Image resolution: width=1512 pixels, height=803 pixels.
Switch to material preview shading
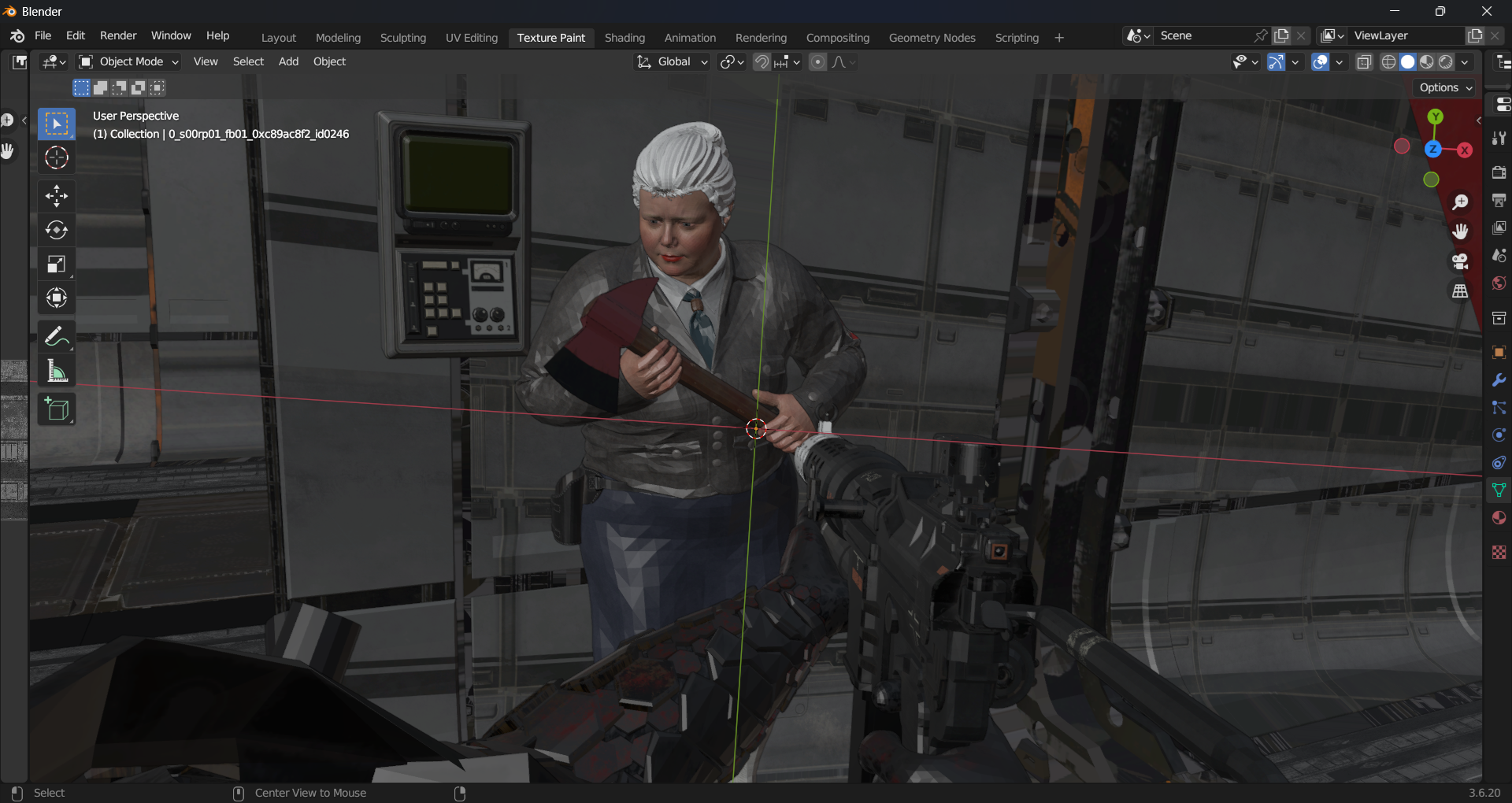1427,62
